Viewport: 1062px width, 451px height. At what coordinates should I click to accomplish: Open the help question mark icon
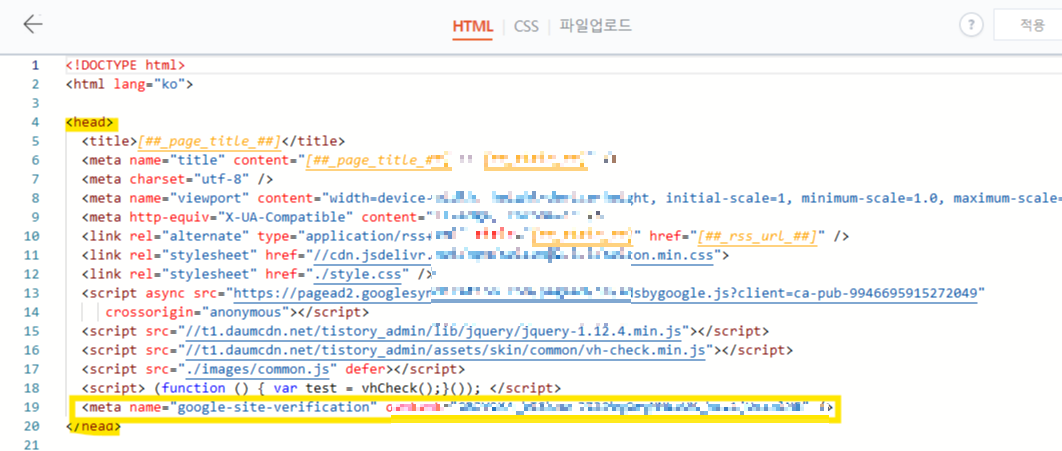[971, 26]
